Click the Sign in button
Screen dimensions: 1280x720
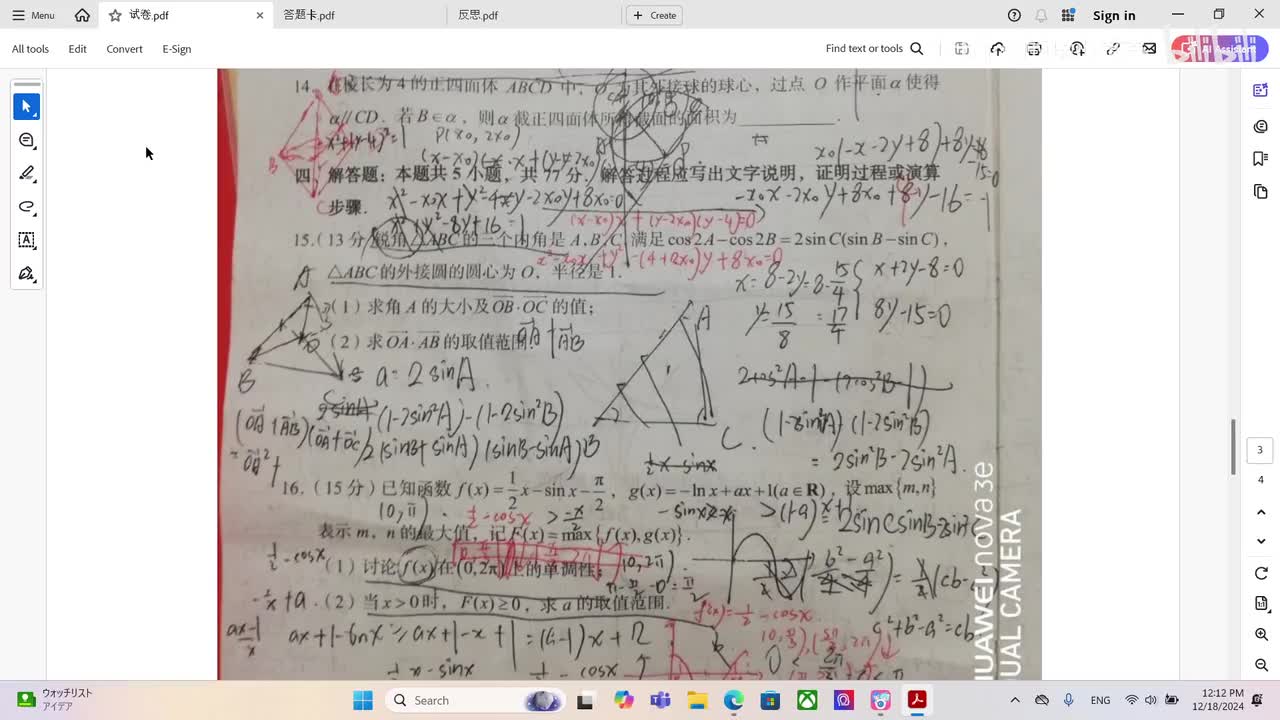pos(1114,15)
